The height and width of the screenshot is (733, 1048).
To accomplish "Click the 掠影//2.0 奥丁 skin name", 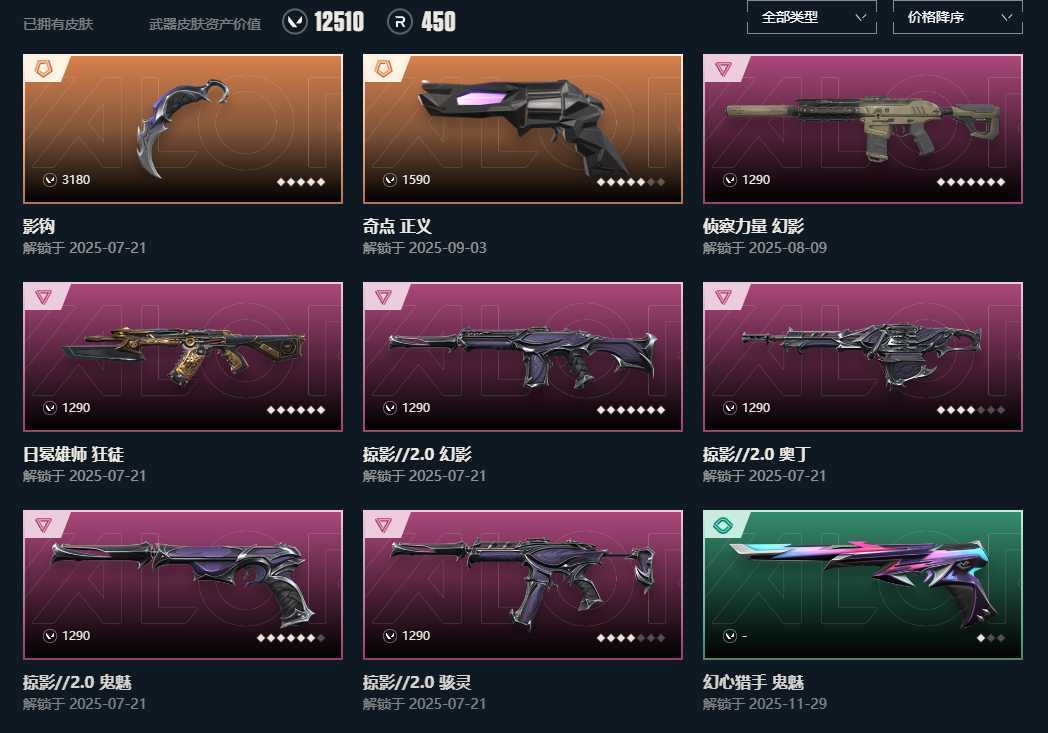I will pos(756,454).
